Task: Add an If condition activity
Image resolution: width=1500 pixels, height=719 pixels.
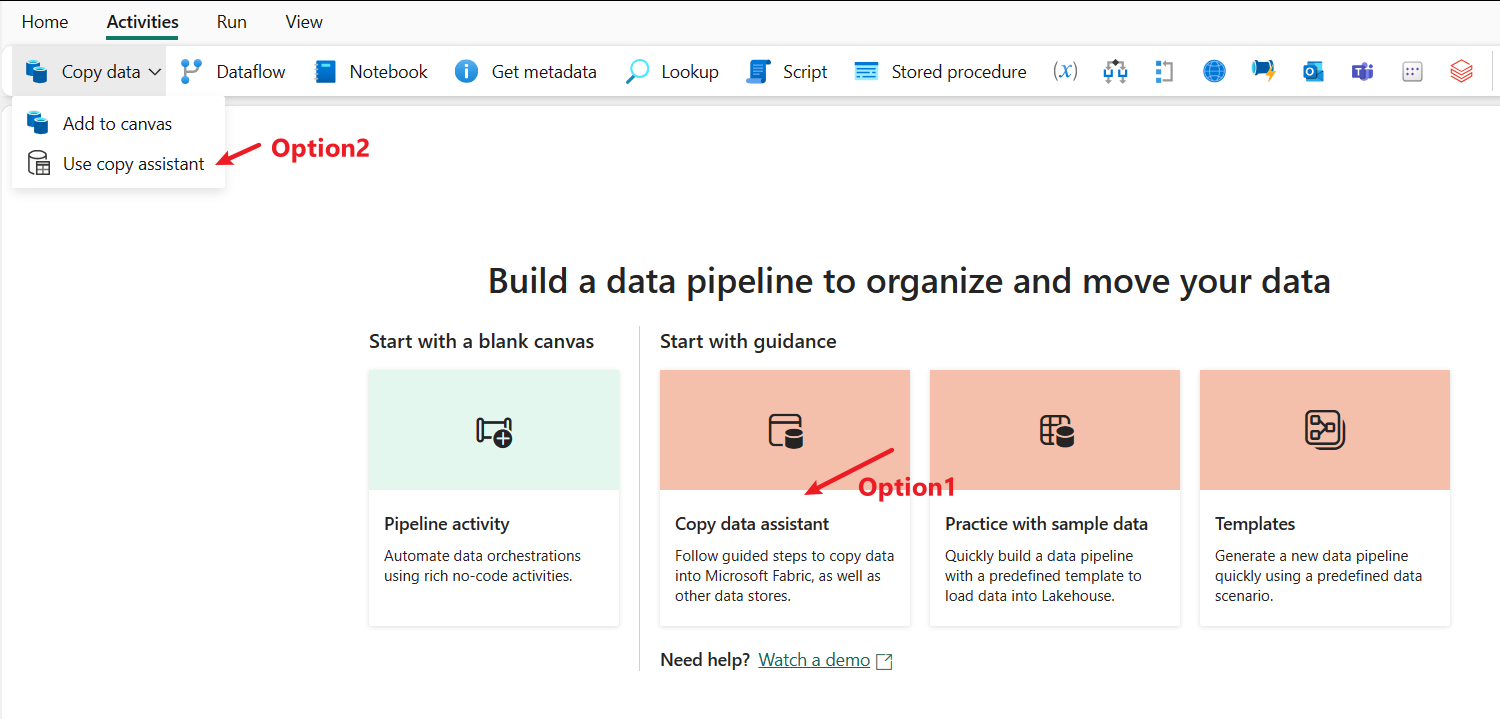Action: [x=1115, y=71]
